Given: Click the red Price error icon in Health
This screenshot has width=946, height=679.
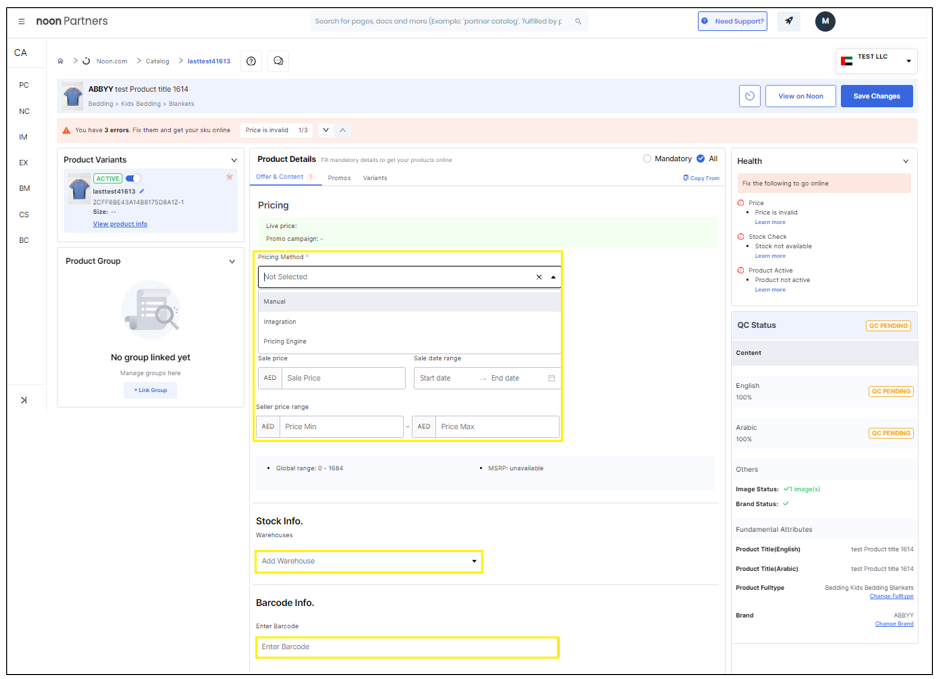Looking at the screenshot, I should [741, 203].
